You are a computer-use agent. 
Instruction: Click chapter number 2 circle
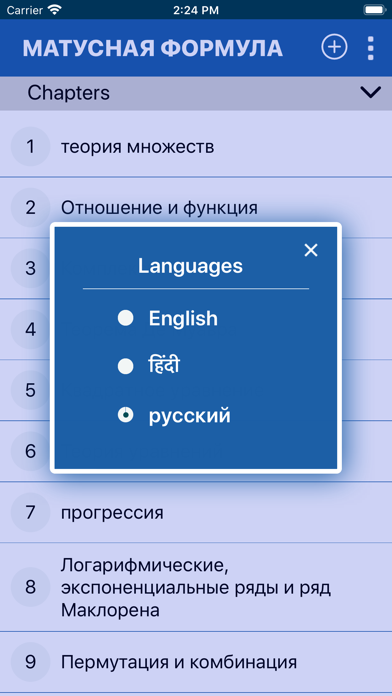click(x=30, y=207)
